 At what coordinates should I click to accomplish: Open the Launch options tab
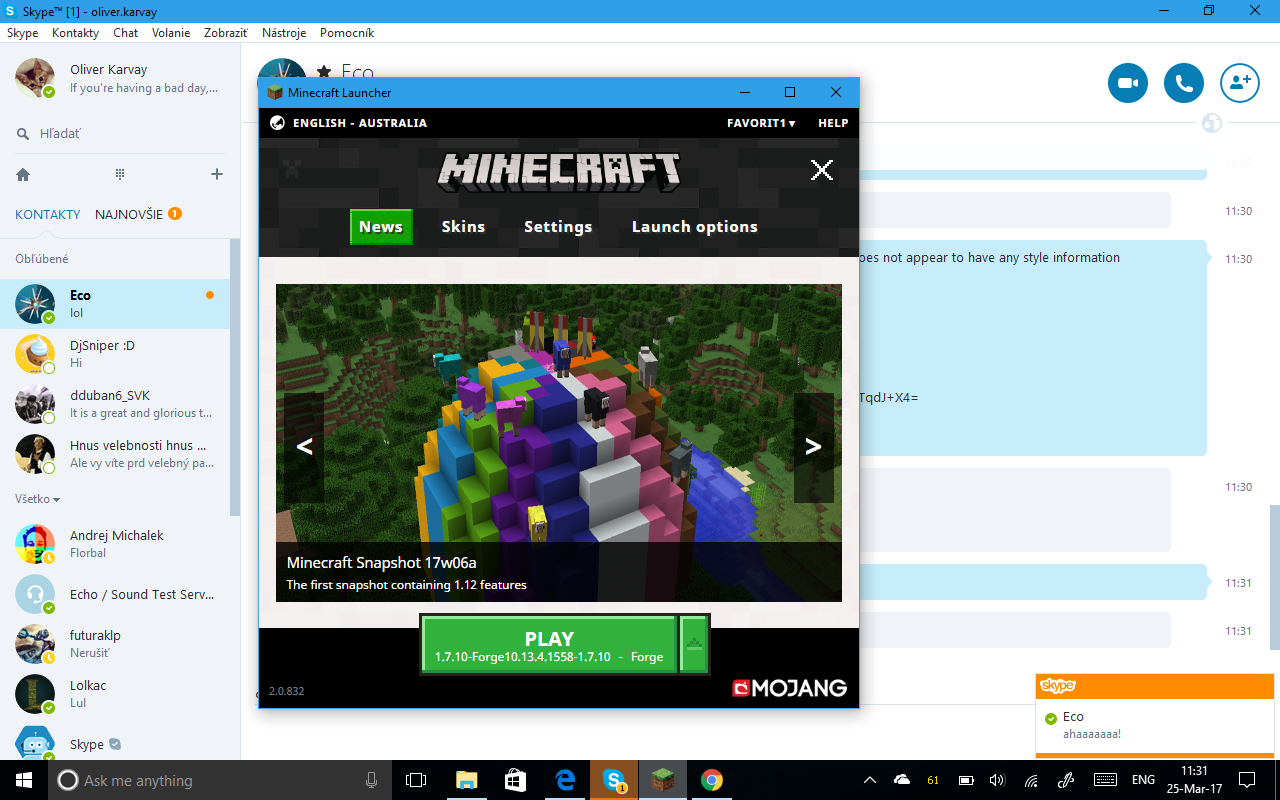(x=695, y=227)
